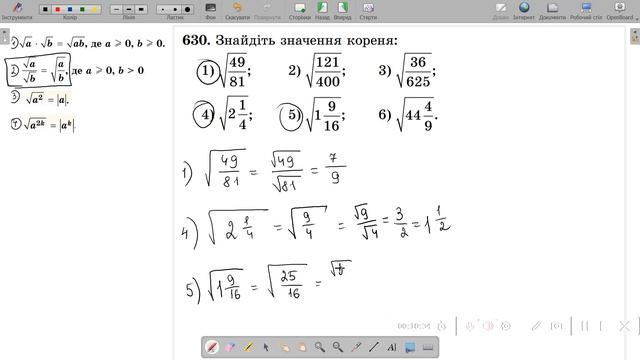The image size is (640, 360).
Task: Select the red pen color
Action: 58,9
